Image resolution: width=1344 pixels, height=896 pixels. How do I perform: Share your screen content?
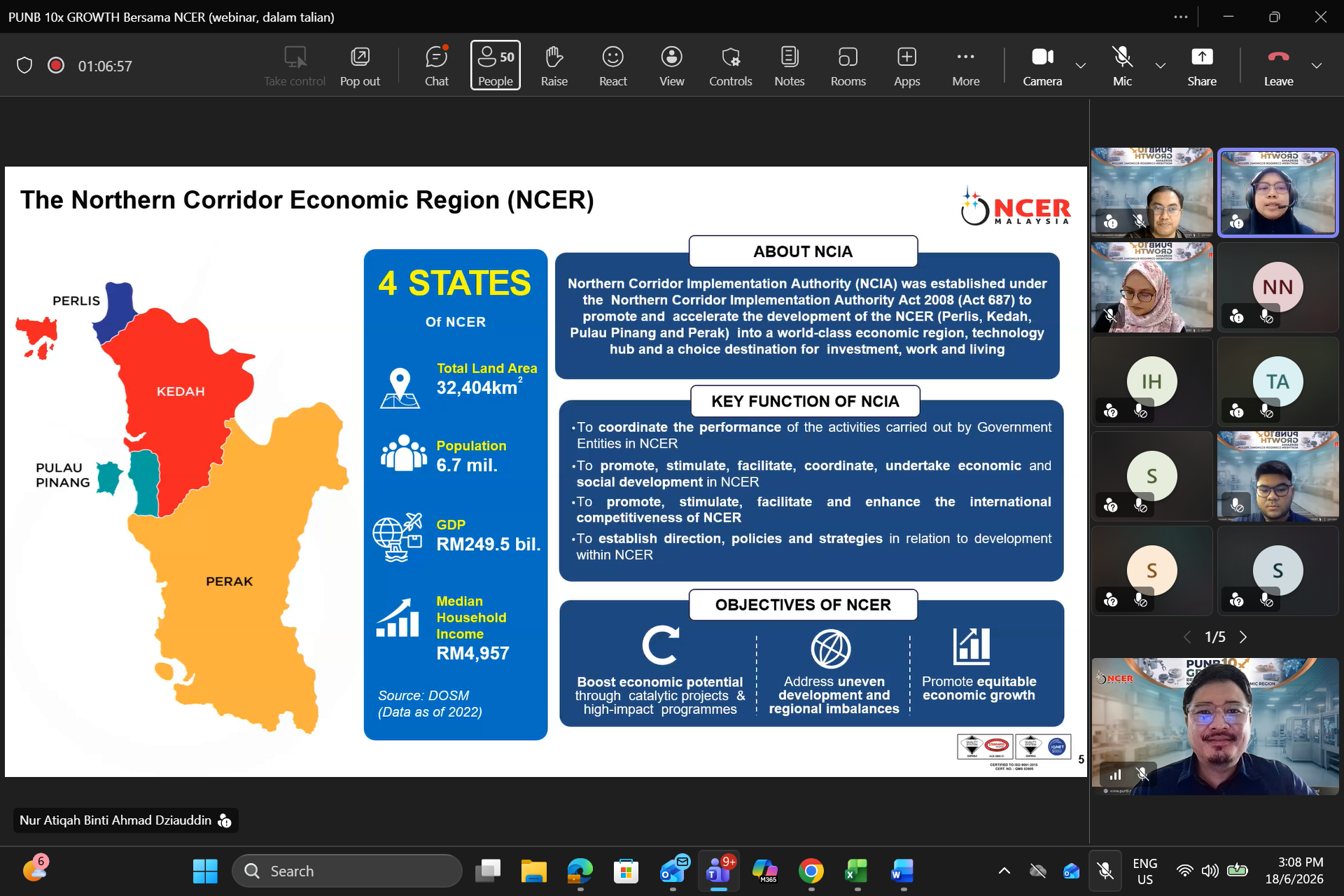1201,66
